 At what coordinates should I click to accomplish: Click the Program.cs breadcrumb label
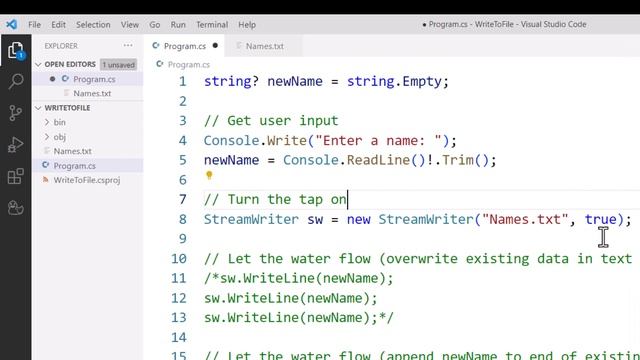189,64
